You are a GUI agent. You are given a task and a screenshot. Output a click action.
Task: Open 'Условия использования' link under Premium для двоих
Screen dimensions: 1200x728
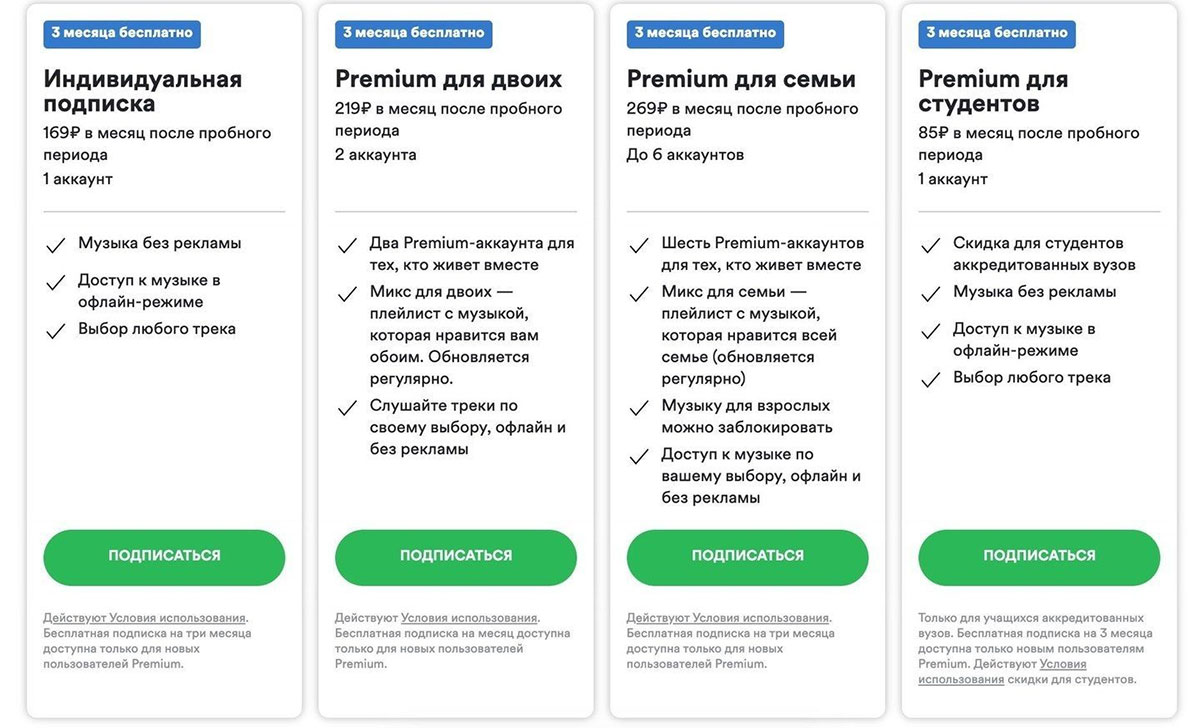coord(469,618)
